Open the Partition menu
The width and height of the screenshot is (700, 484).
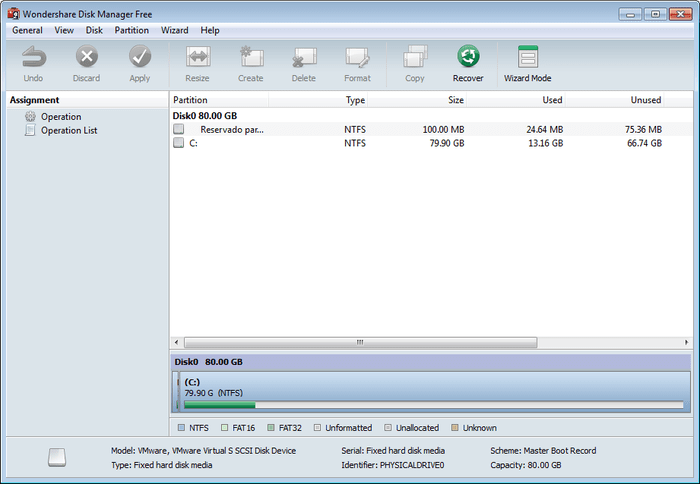coord(132,30)
